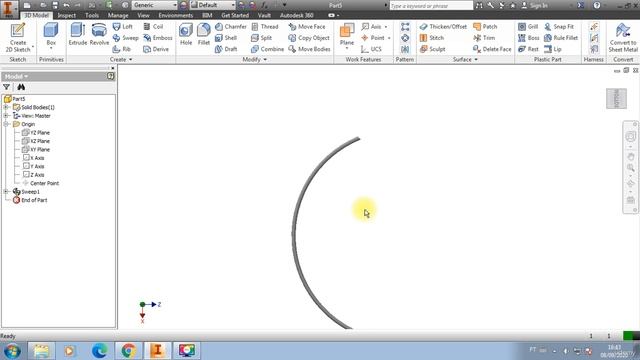Select the Snap Fit tool

[x=559, y=27]
